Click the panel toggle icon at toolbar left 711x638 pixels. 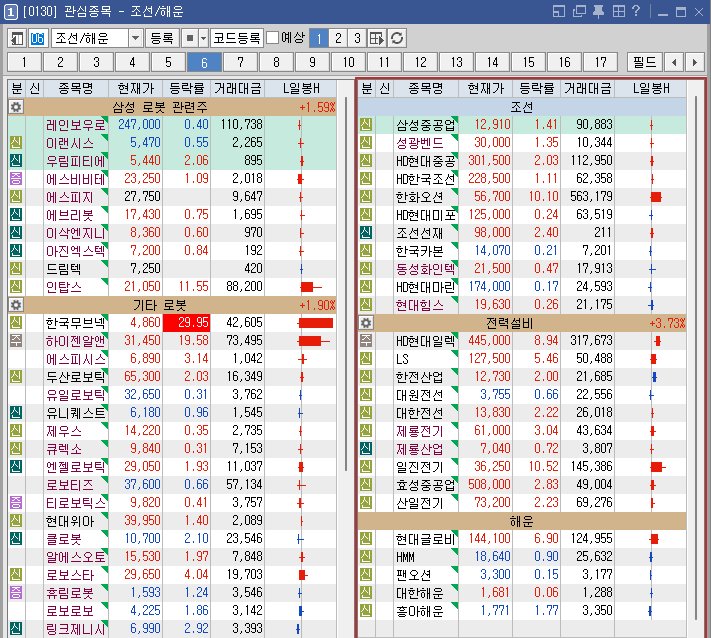[x=17, y=38]
